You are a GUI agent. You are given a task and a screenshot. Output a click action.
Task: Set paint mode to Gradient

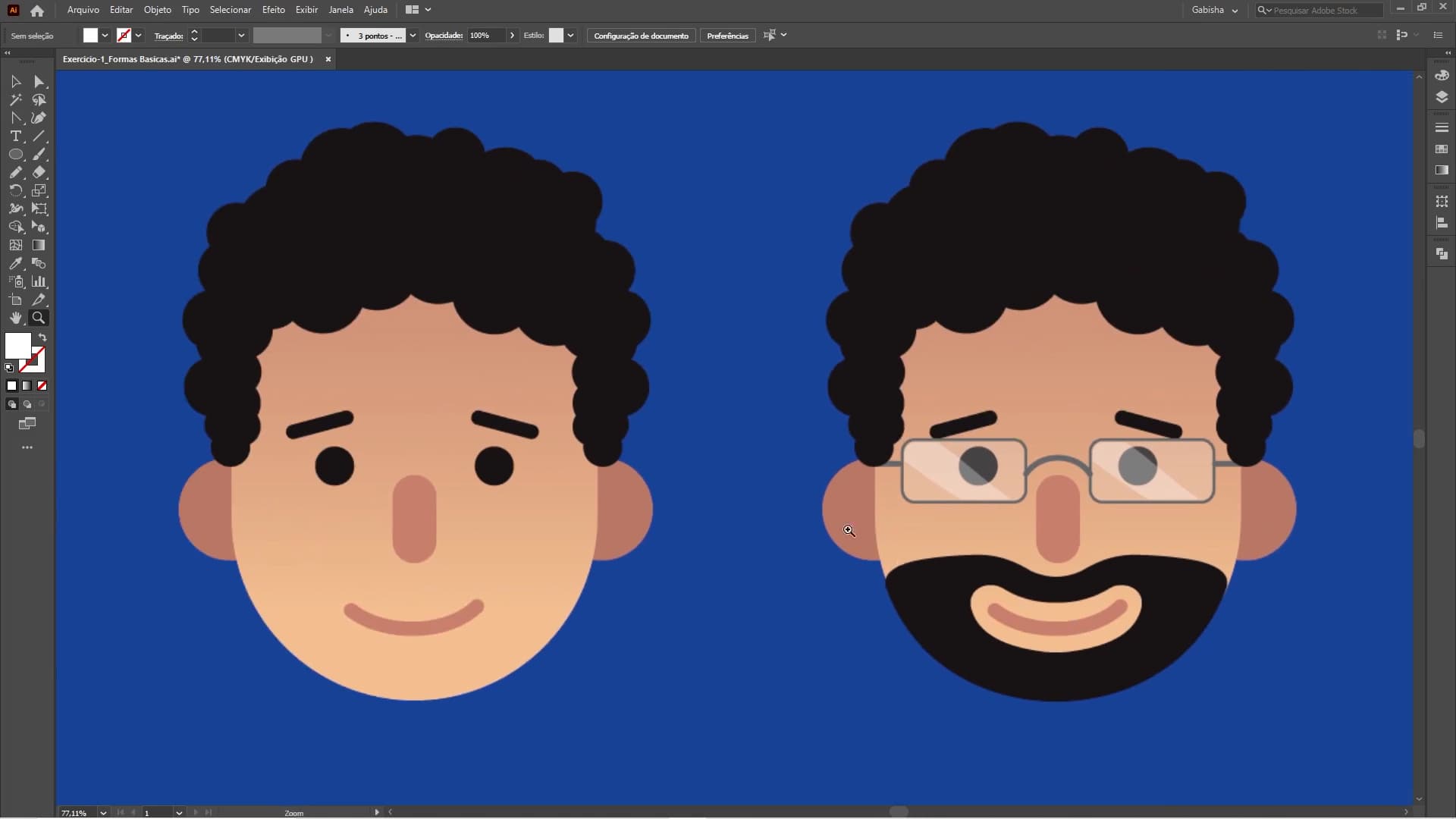pos(27,385)
